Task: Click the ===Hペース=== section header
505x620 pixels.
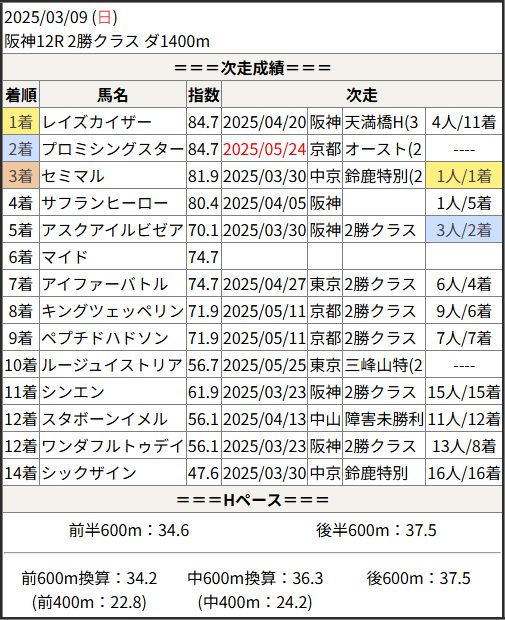Action: coord(252,500)
